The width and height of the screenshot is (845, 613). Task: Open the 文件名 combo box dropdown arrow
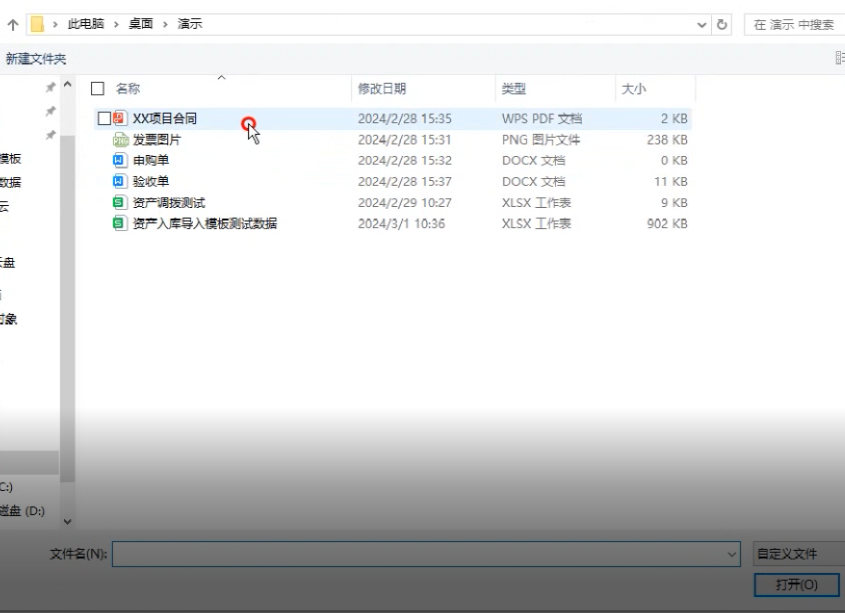pos(733,553)
